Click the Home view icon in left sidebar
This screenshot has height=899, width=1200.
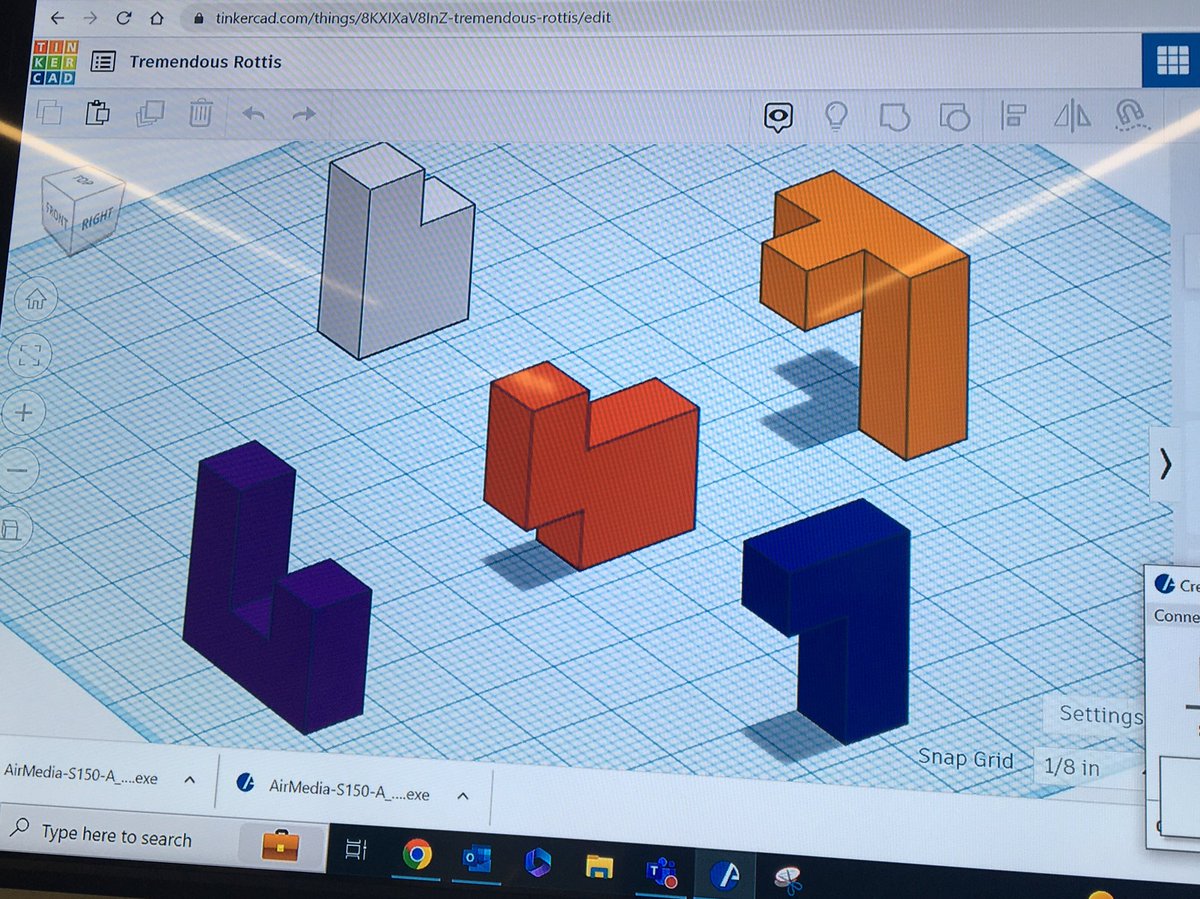[x=37, y=298]
